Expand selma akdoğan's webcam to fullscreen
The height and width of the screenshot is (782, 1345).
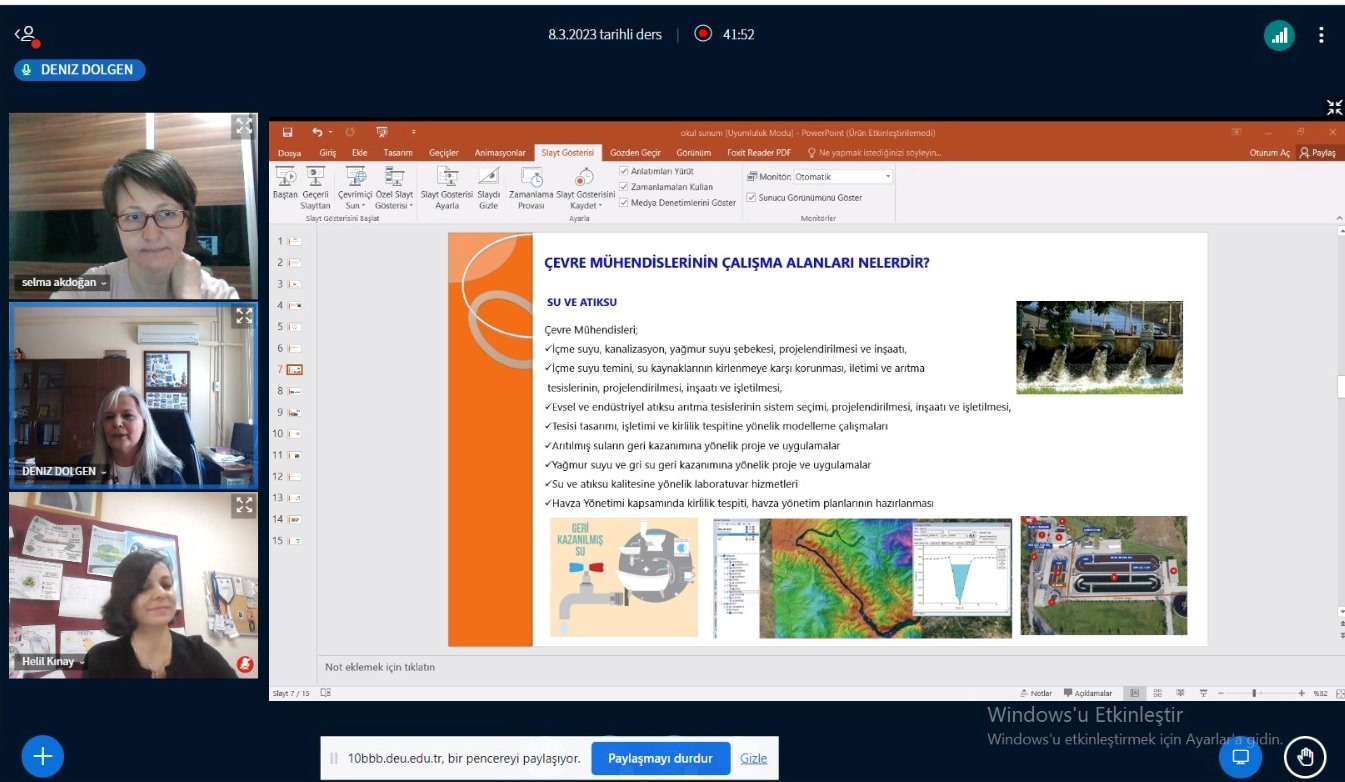[x=244, y=126]
